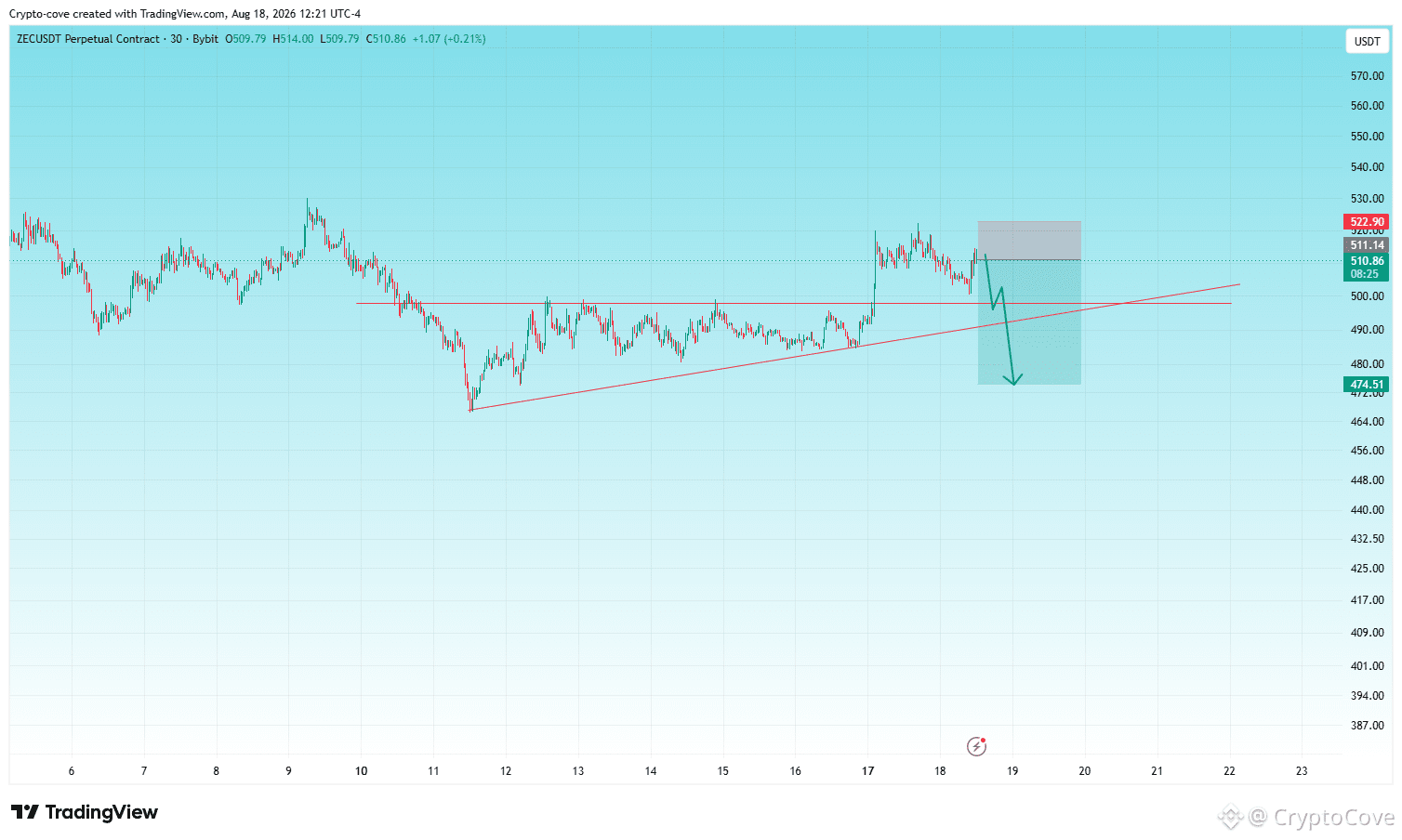Click the open value O509.79
Screen dimensions: 1402x840
[245, 39]
